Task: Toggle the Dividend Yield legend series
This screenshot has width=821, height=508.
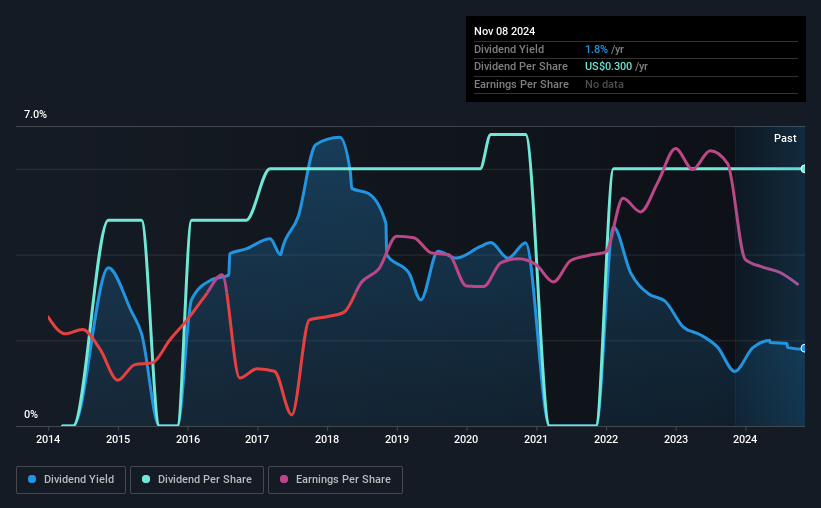Action: tap(71, 480)
